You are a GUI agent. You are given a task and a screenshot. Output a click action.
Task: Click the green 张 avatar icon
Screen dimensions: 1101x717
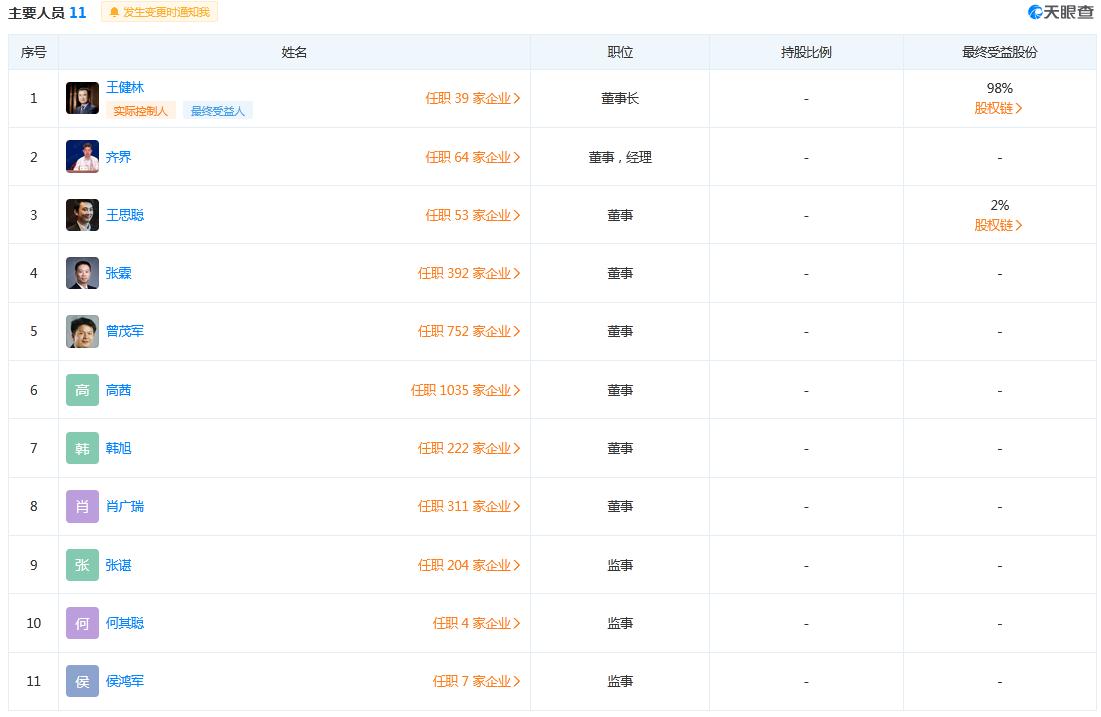pos(82,565)
